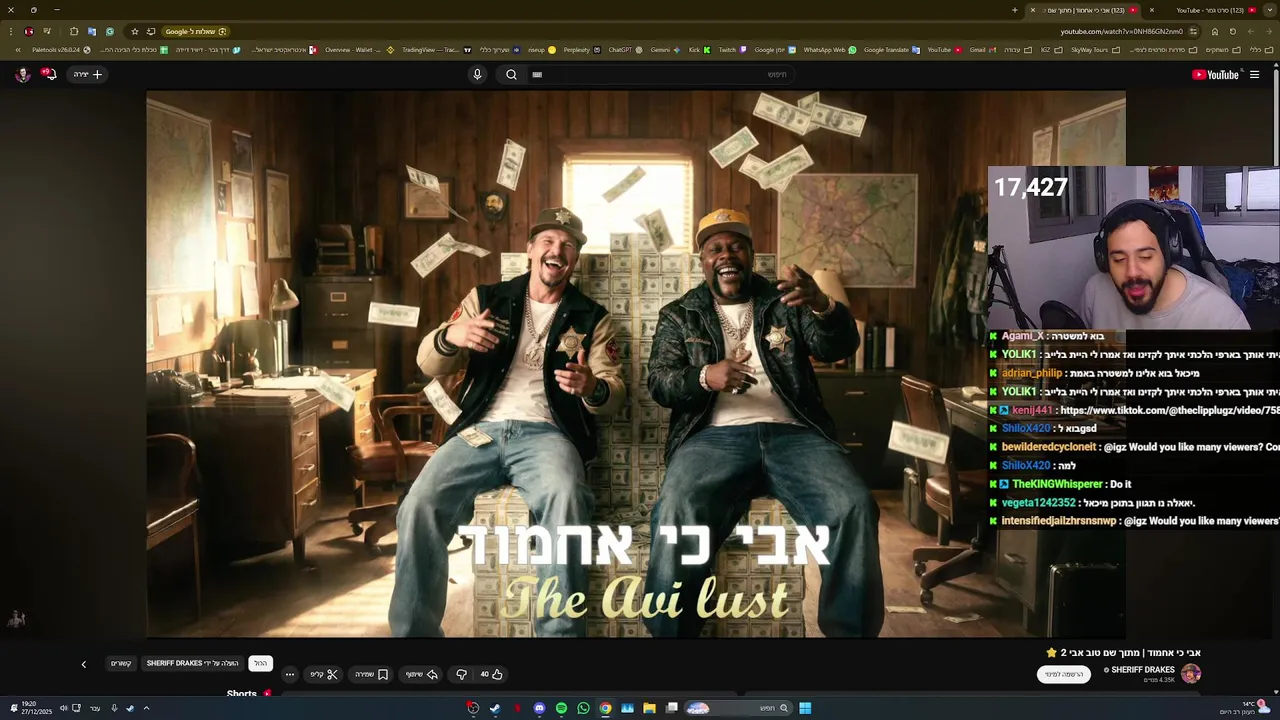1280x720 pixels.
Task: Open the Grammarly extension icon
Action: point(110,31)
